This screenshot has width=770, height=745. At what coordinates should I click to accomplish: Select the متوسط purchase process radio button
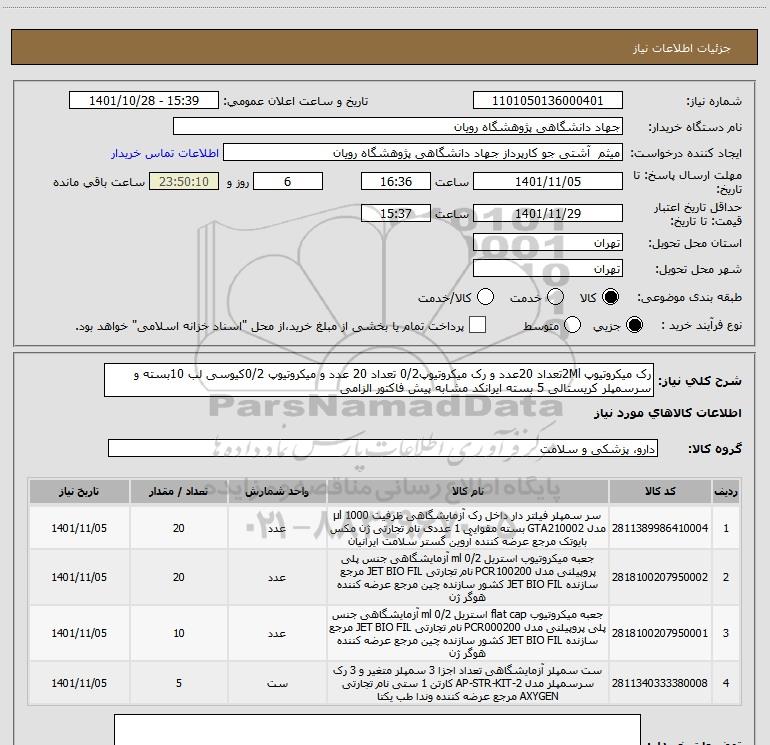click(573, 325)
